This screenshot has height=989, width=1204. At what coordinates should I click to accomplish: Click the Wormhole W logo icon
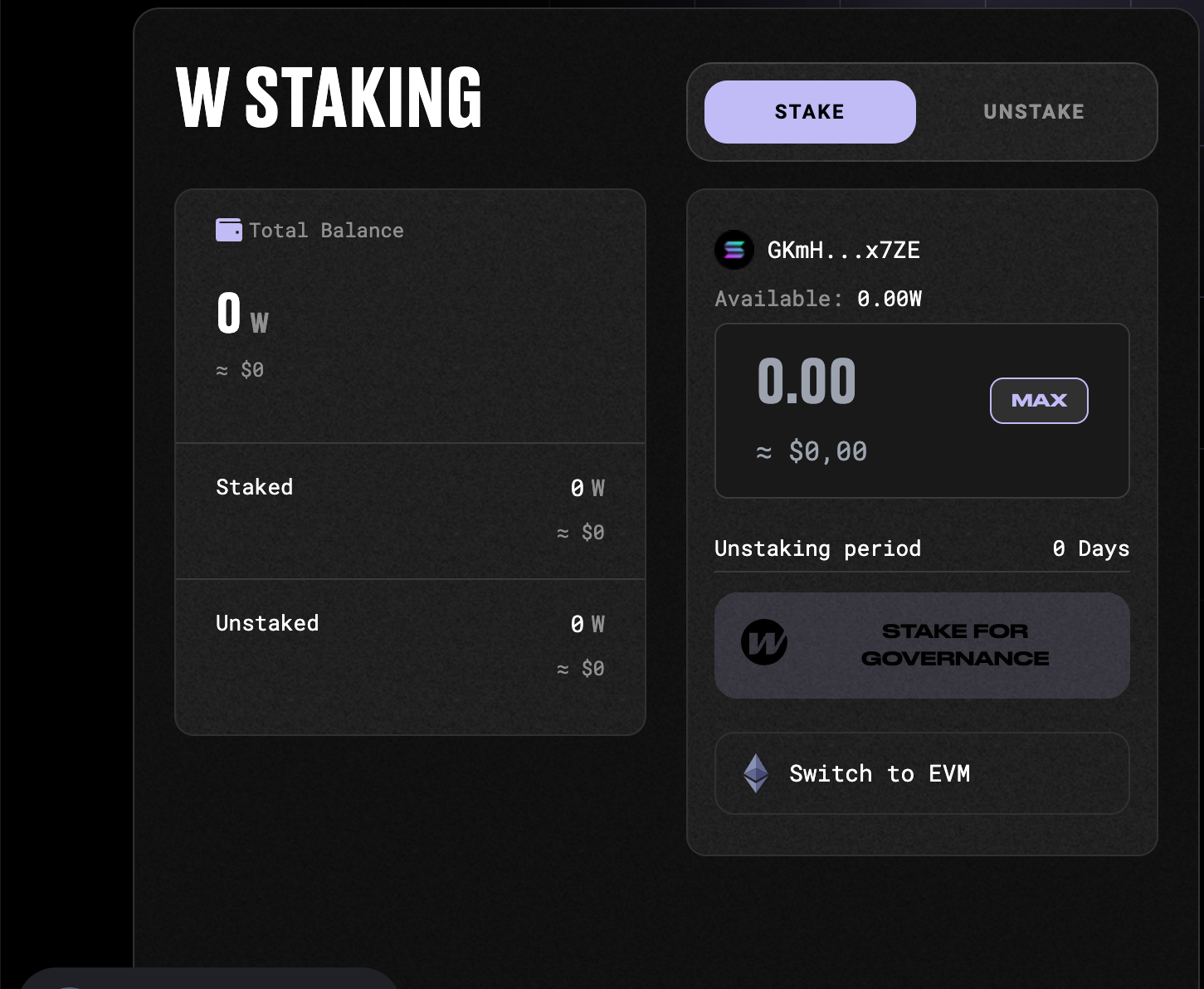[763, 642]
